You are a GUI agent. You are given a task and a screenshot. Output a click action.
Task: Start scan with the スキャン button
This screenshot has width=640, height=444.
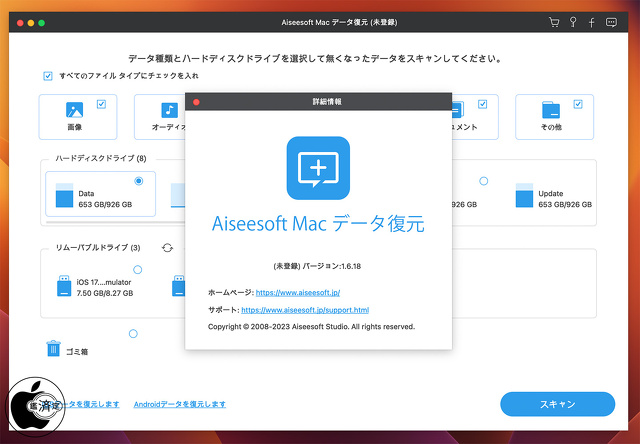pos(557,404)
